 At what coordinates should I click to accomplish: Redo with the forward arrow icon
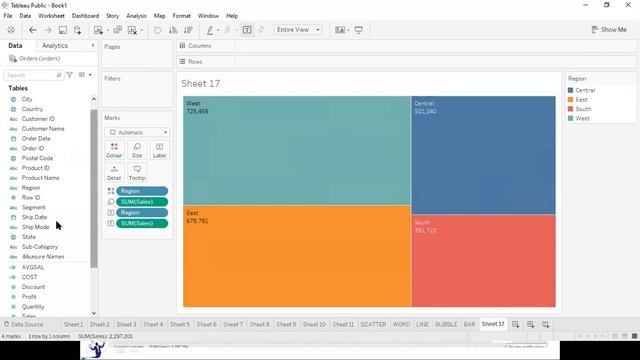pyautogui.click(x=47, y=30)
